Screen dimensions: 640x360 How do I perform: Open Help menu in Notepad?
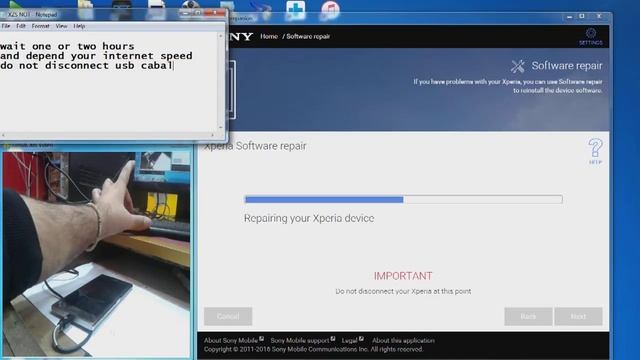click(x=79, y=26)
